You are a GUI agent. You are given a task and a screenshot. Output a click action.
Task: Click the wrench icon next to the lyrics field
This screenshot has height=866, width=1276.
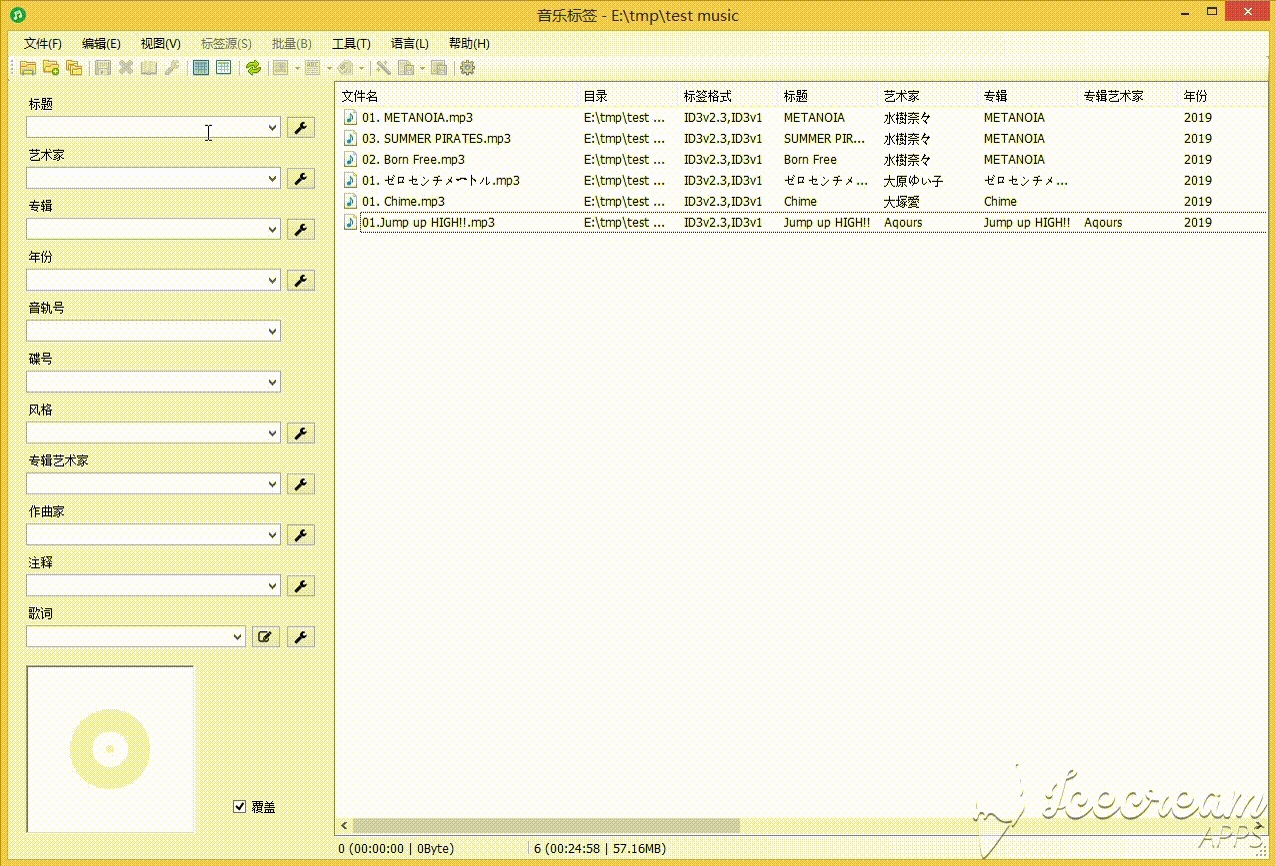coord(300,636)
